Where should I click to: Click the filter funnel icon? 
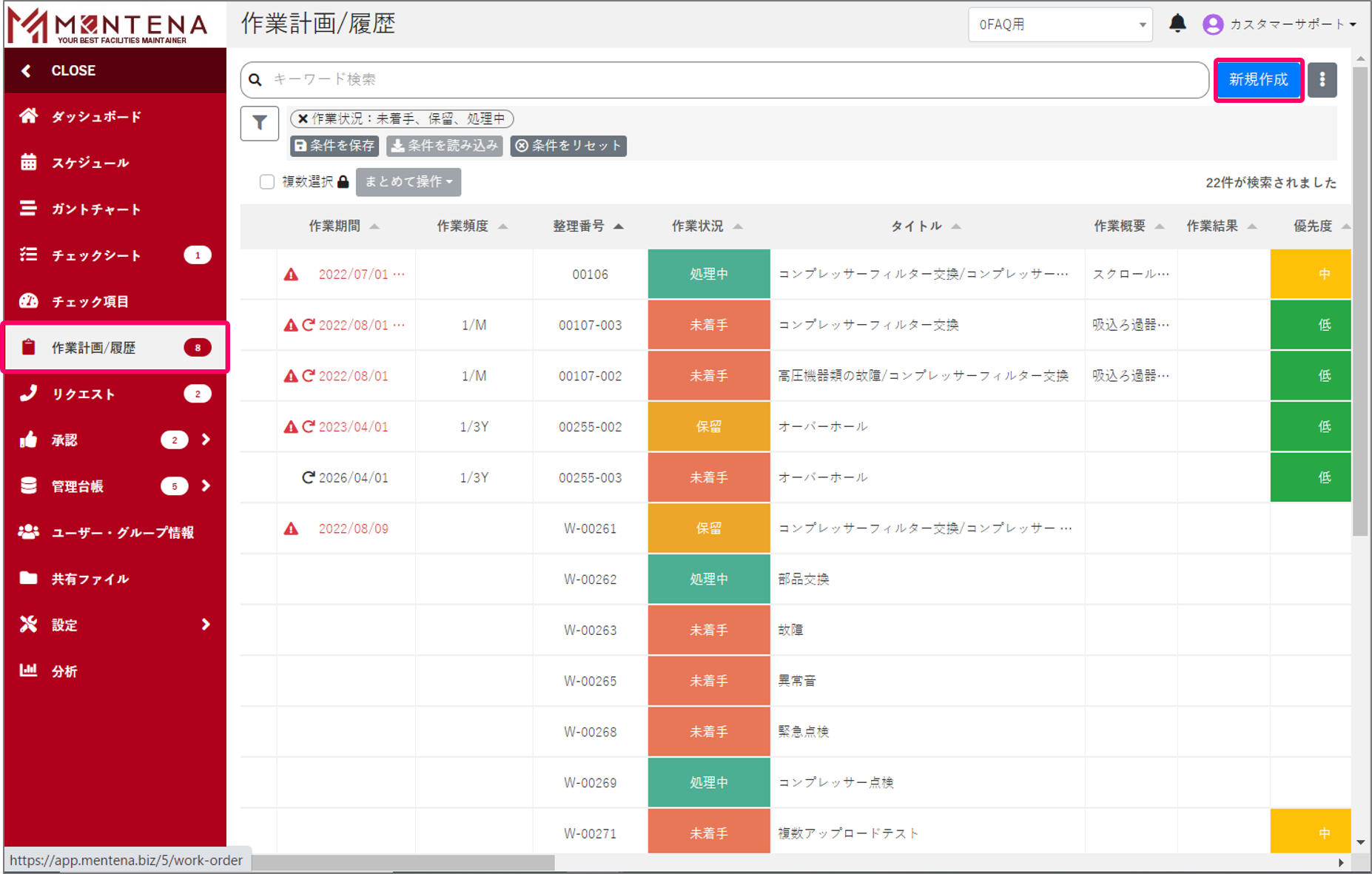point(259,123)
